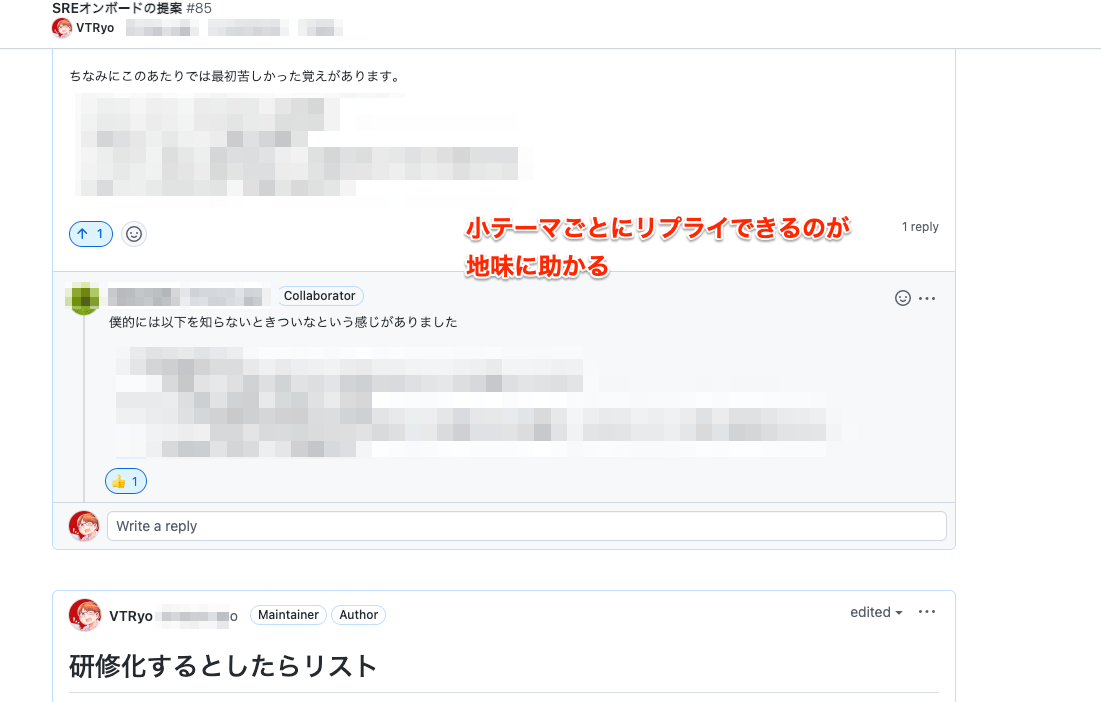The width and height of the screenshot is (1101, 702).
Task: Add a reaction to the Collaborator's reply
Action: (x=902, y=298)
